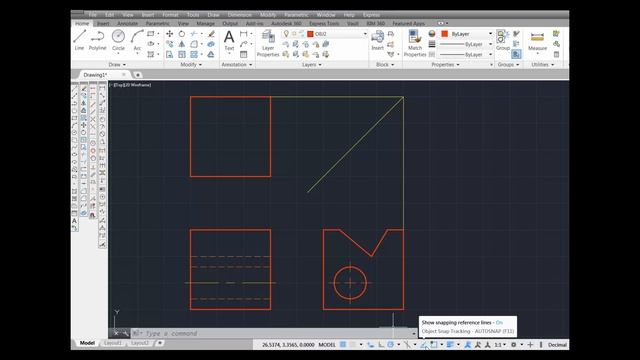This screenshot has width=640, height=360.
Task: Switch to the Annotate ribbon tab
Action: coord(127,24)
